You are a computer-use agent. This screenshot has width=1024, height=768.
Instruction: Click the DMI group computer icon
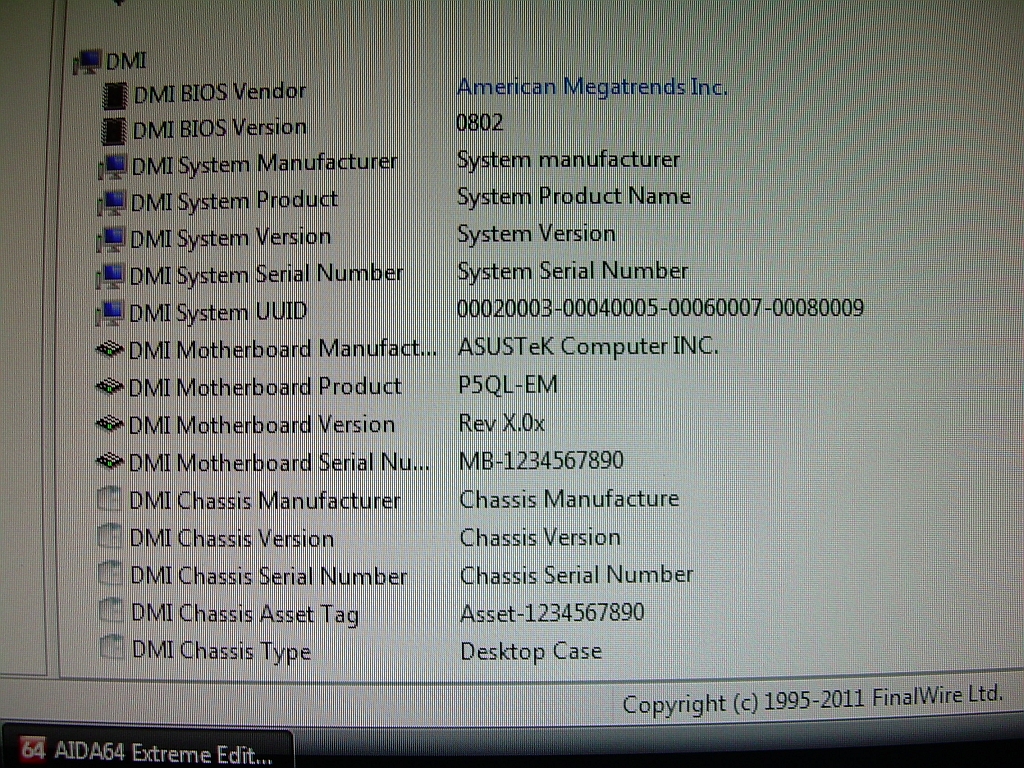pyautogui.click(x=87, y=62)
